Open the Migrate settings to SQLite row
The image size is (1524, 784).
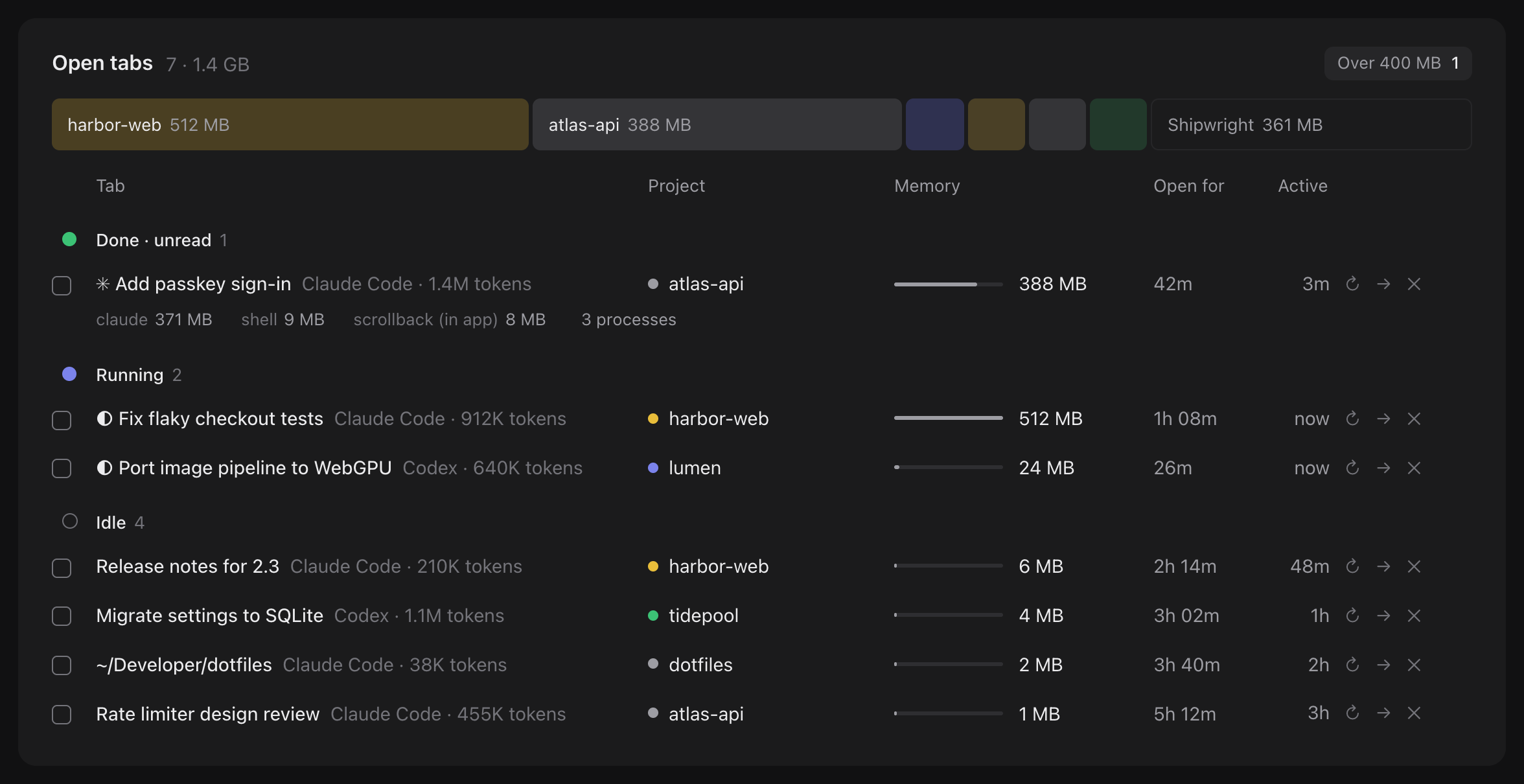point(762,616)
